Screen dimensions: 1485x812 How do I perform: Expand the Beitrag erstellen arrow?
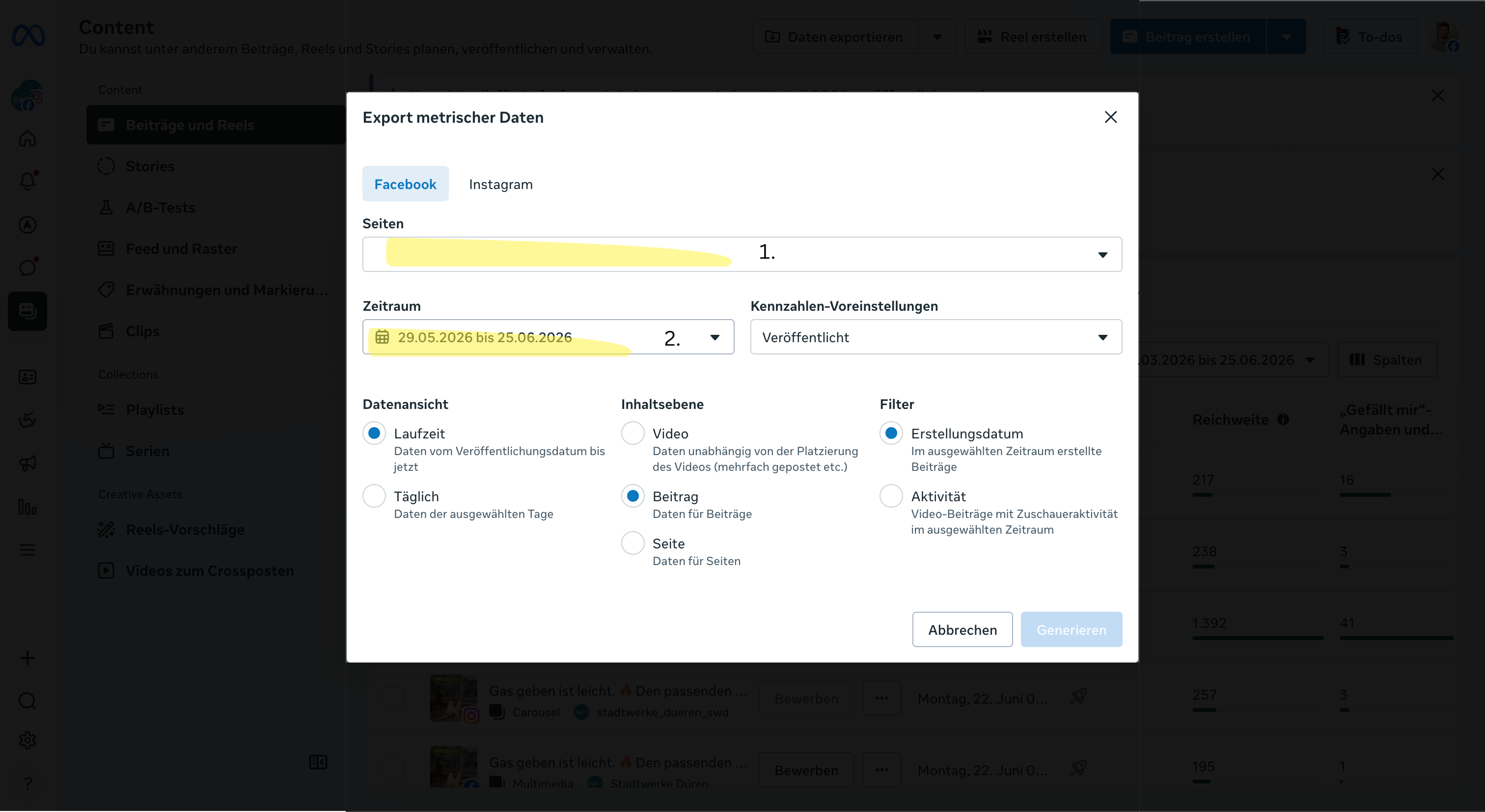[x=1286, y=36]
